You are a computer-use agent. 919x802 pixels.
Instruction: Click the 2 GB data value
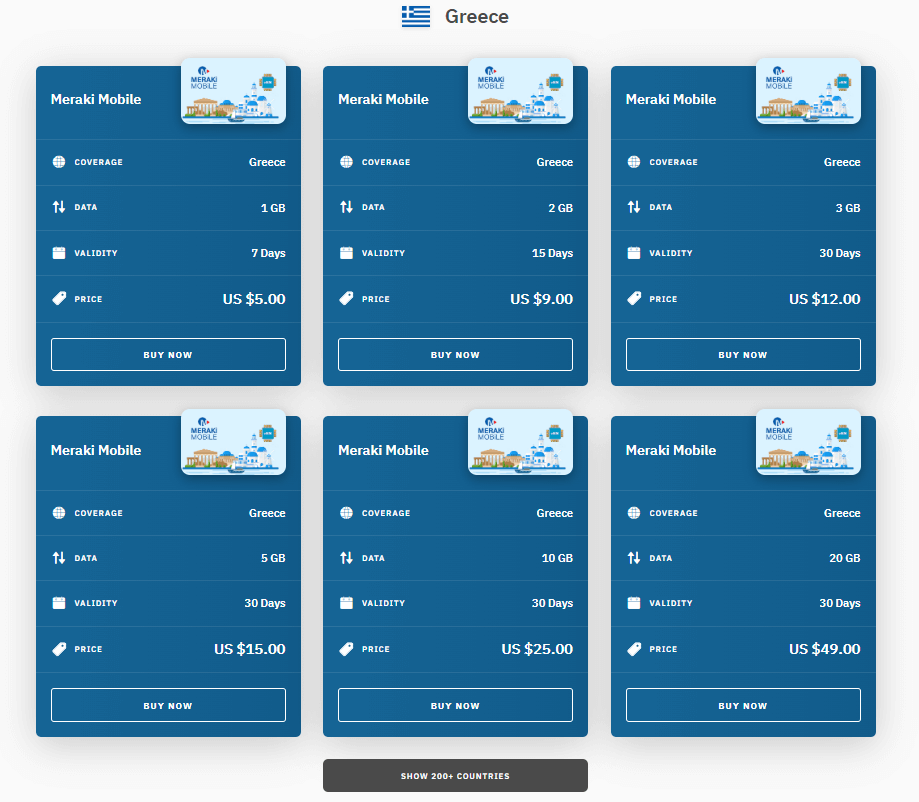(560, 208)
